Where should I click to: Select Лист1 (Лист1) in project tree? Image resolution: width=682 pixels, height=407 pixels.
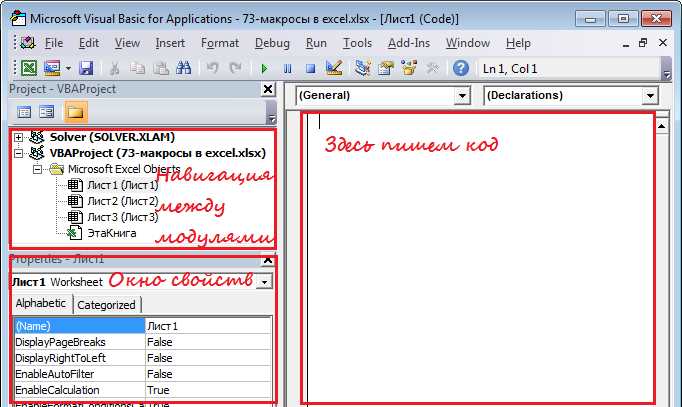click(123, 185)
